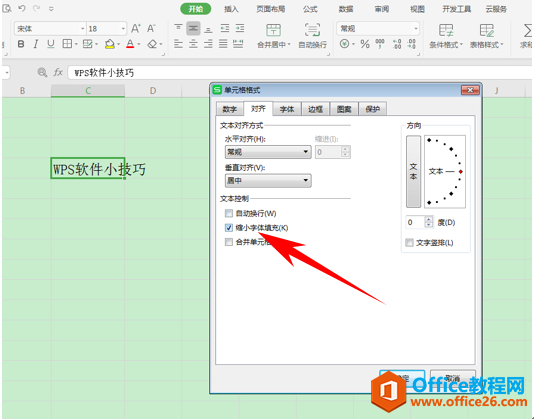The height and width of the screenshot is (419, 534).
Task: Click the decrease indent icon
Action: click(225, 29)
